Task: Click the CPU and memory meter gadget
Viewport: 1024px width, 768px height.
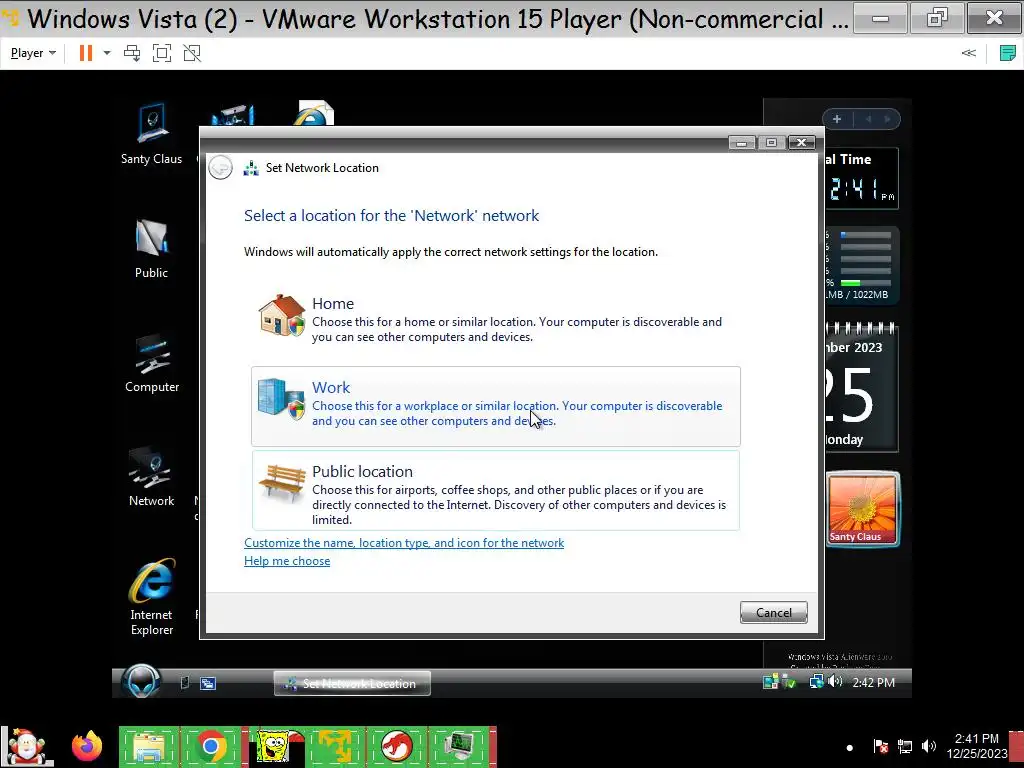Action: coord(861,266)
